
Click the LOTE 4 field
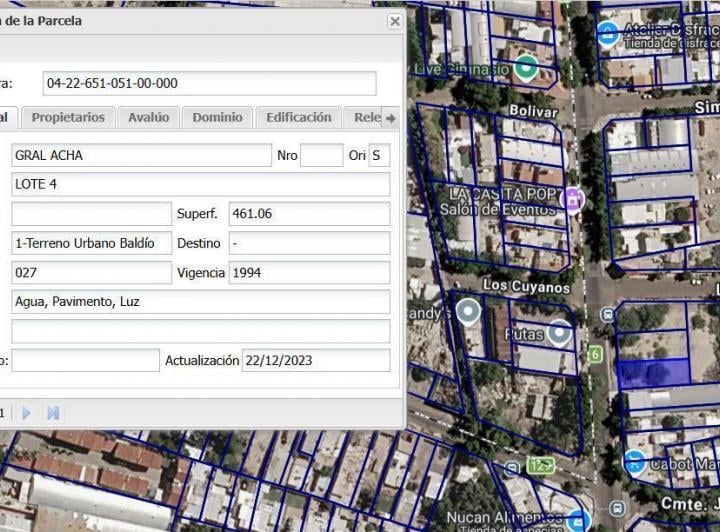pyautogui.click(x=201, y=184)
